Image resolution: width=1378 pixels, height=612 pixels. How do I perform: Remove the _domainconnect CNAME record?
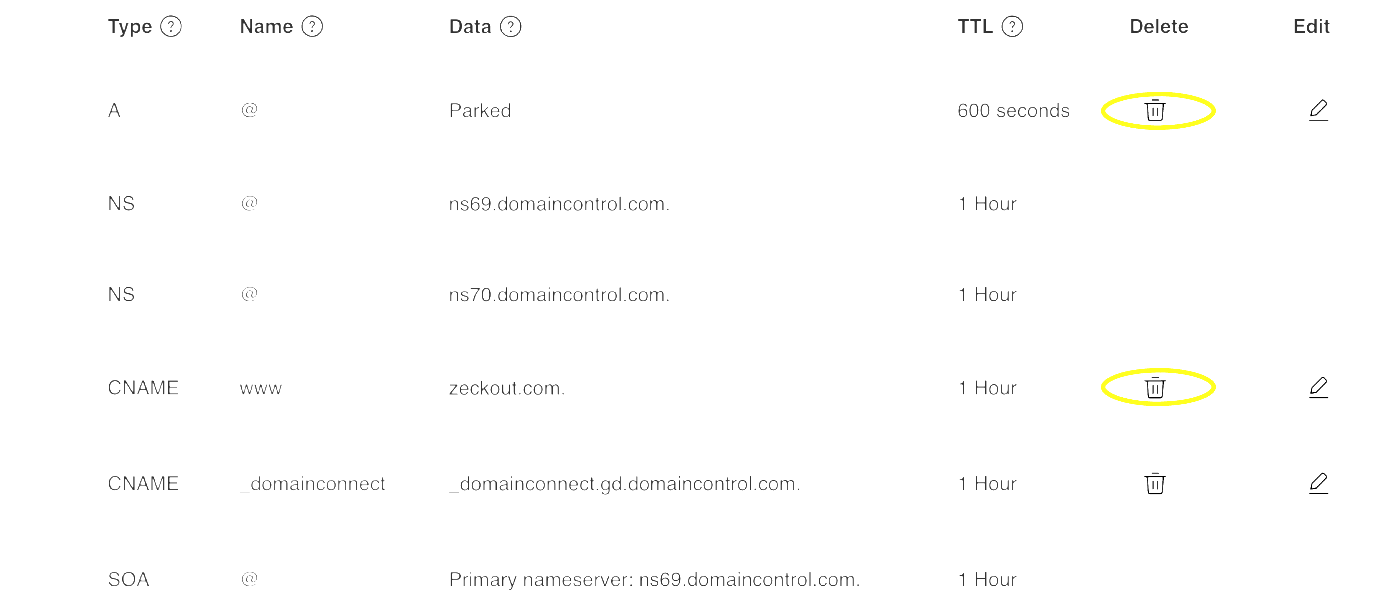tap(1155, 484)
